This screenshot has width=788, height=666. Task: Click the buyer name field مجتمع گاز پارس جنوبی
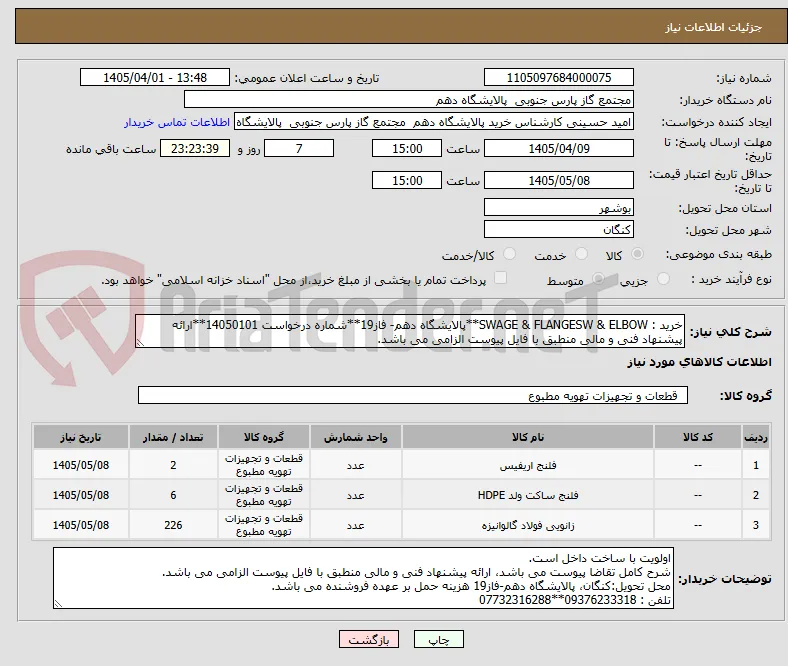409,100
